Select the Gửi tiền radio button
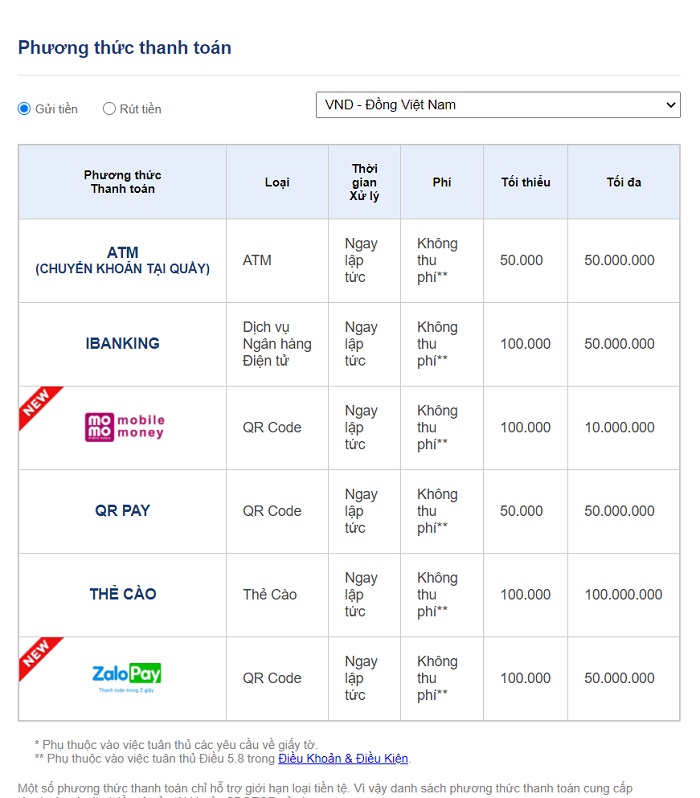 [x=25, y=108]
